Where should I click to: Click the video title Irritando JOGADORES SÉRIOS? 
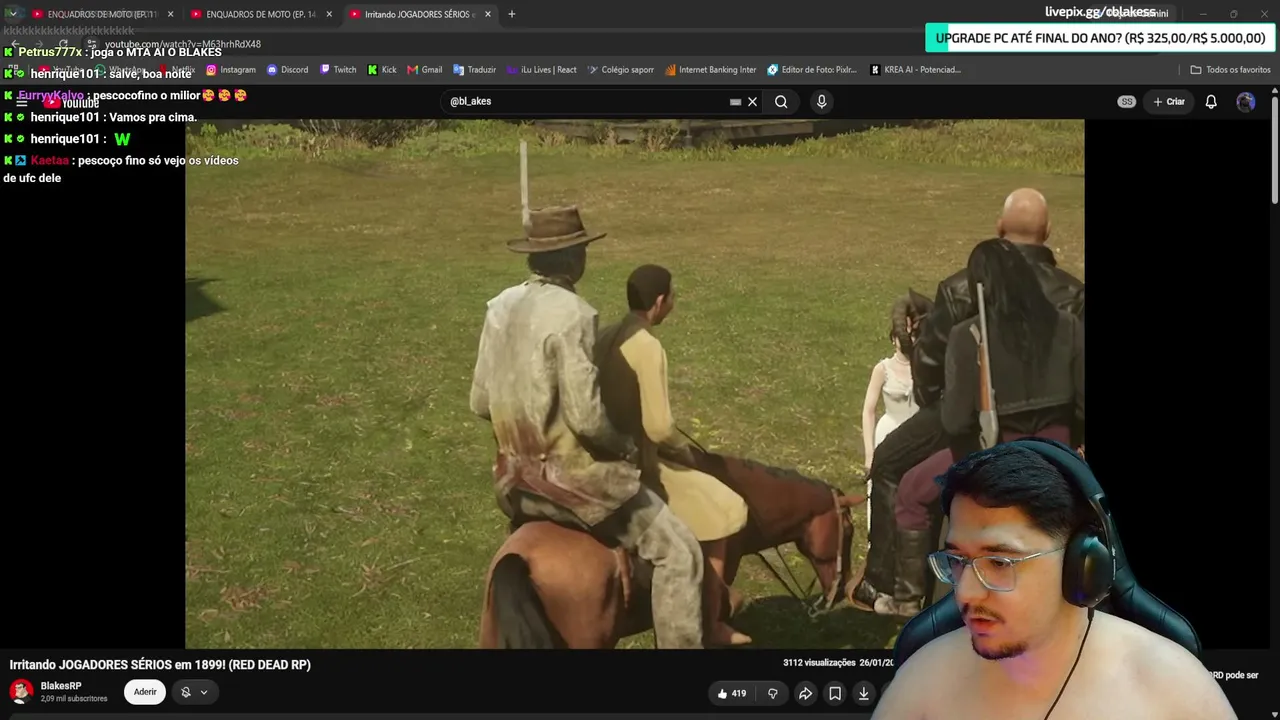click(160, 665)
